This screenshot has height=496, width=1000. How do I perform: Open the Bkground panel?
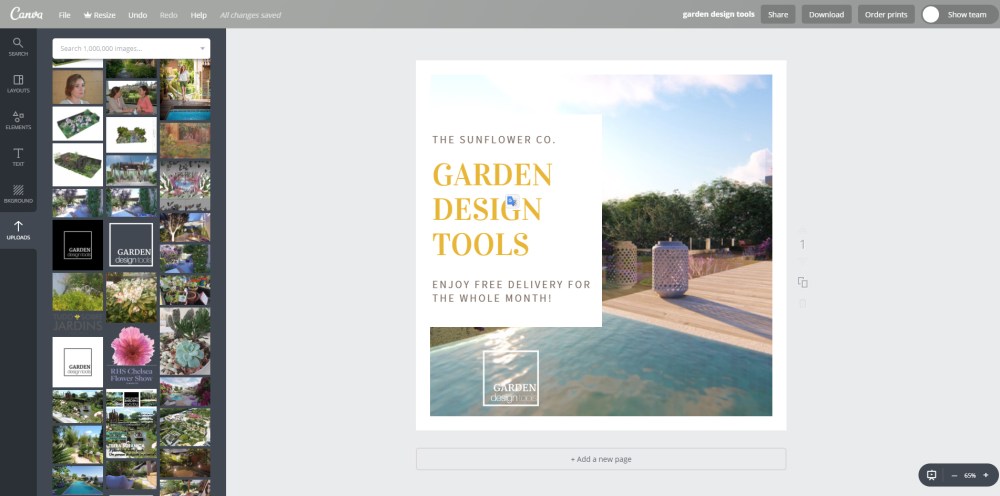[18, 193]
